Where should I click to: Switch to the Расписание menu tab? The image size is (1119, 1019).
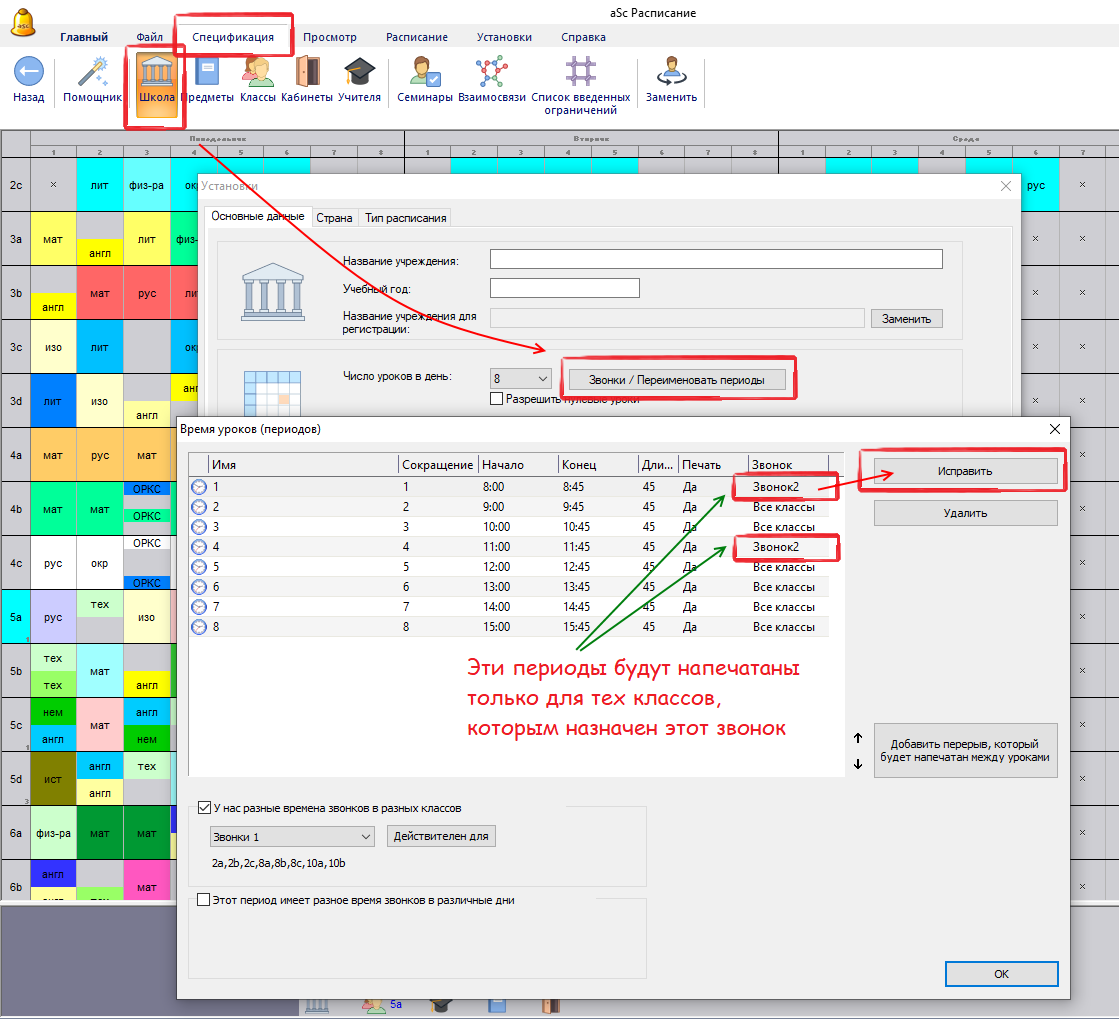click(416, 37)
